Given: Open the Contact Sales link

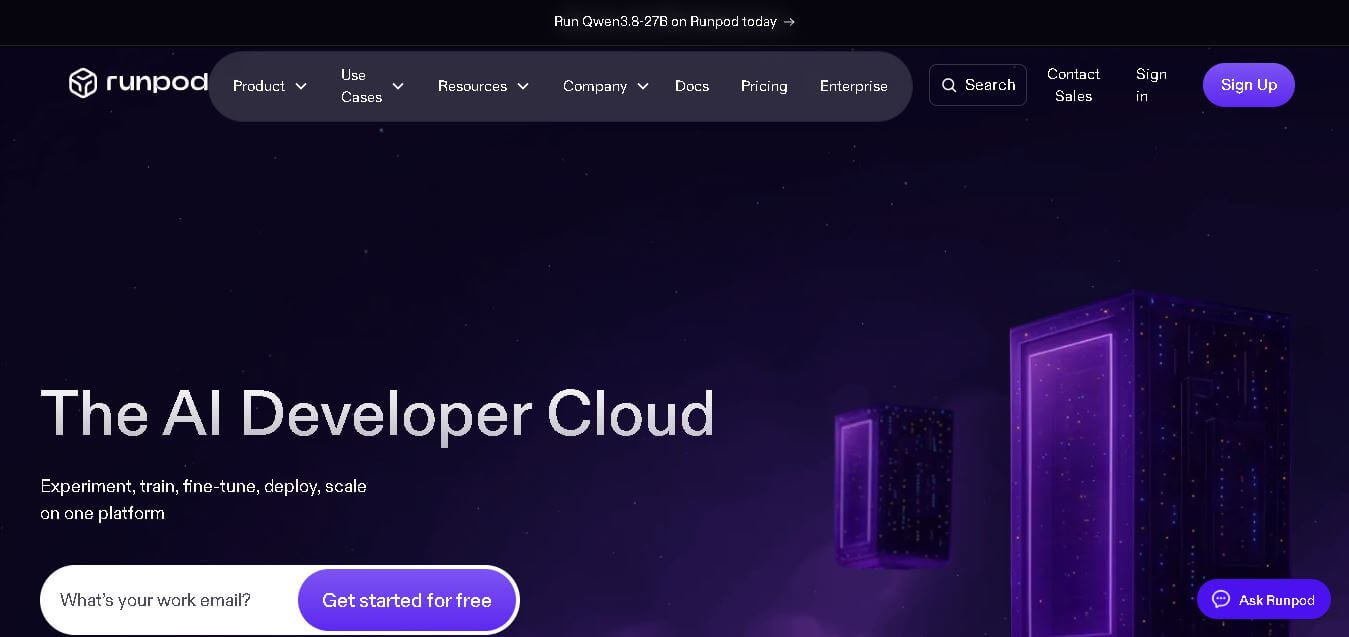Looking at the screenshot, I should coord(1073,85).
